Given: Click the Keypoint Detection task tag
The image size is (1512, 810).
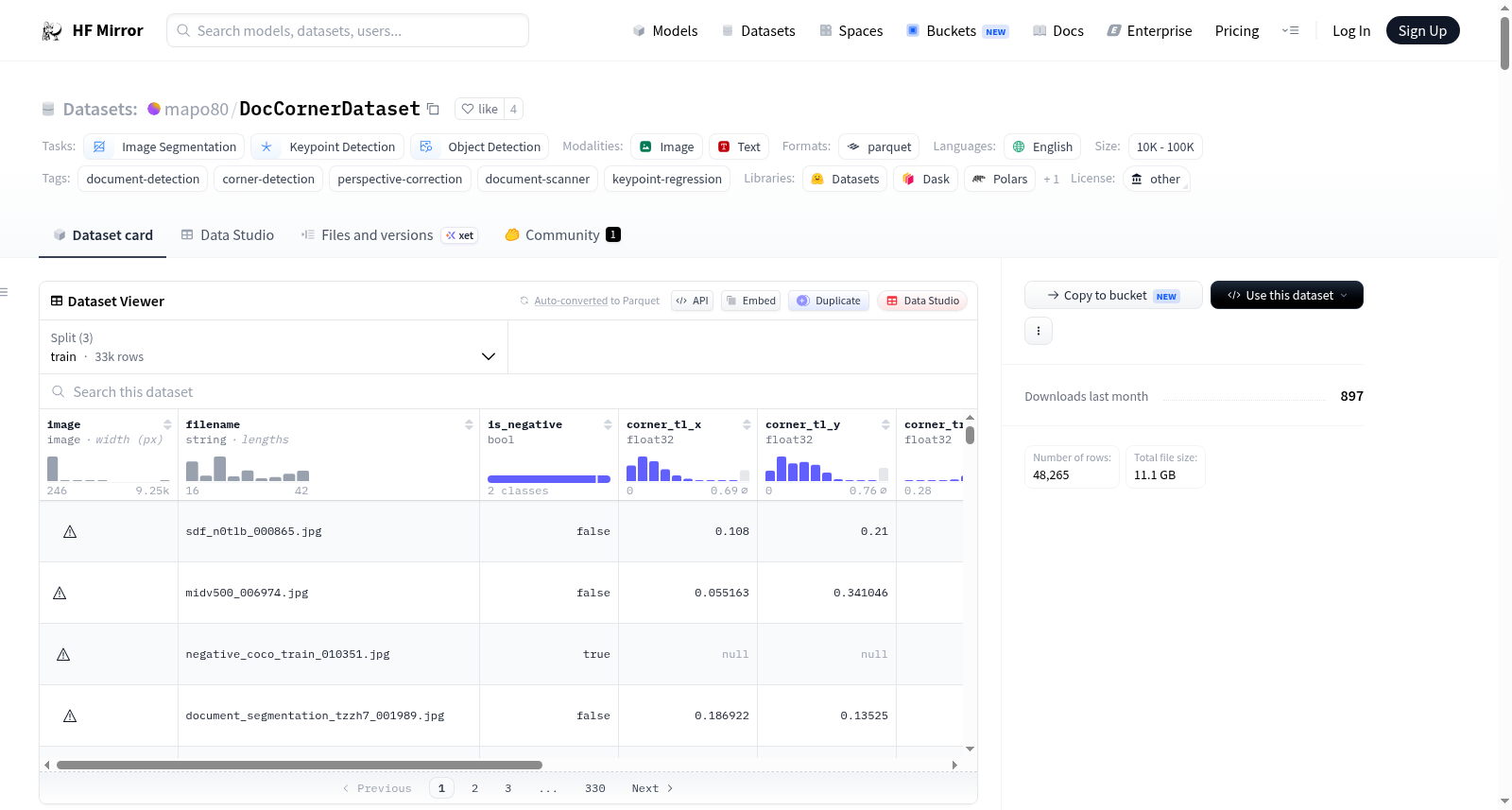Looking at the screenshot, I should click(328, 146).
